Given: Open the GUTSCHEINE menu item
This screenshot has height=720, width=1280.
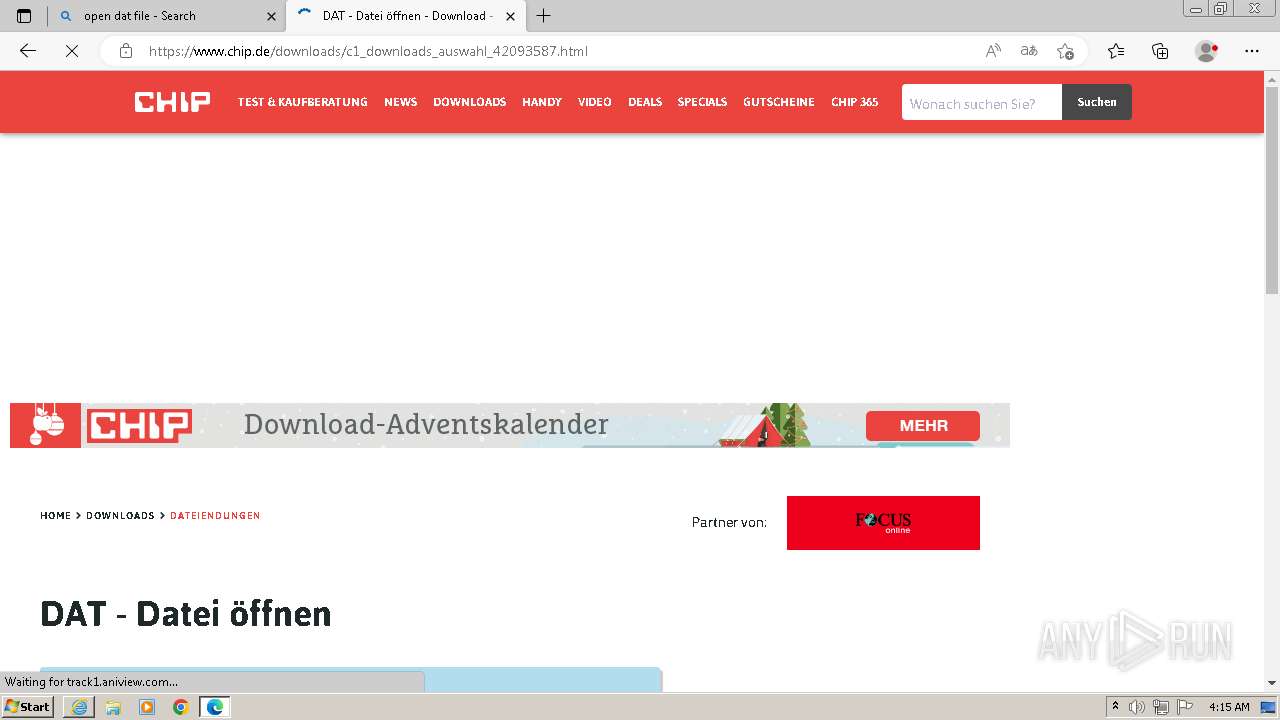Looking at the screenshot, I should 778,102.
